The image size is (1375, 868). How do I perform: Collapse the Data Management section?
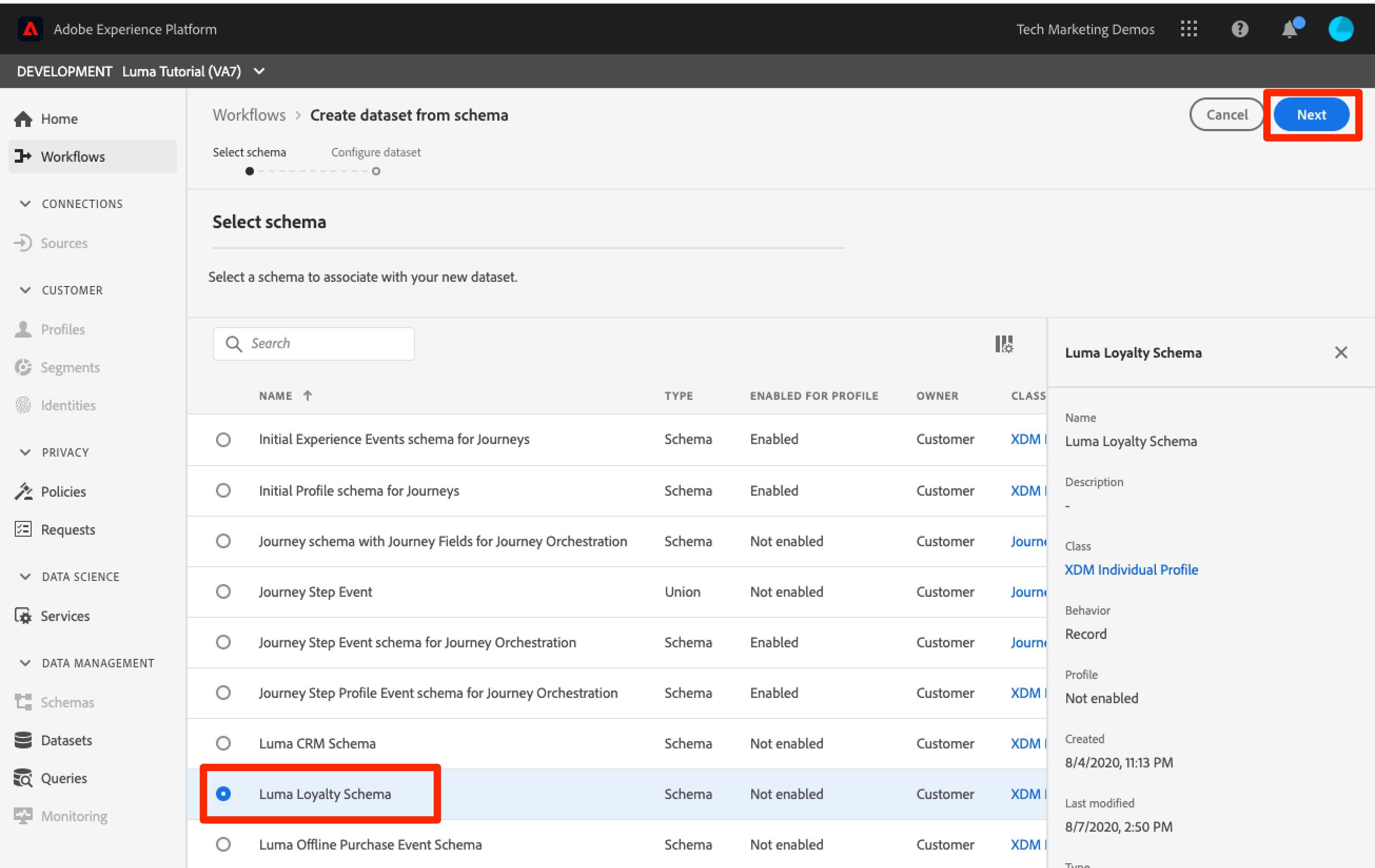point(25,663)
